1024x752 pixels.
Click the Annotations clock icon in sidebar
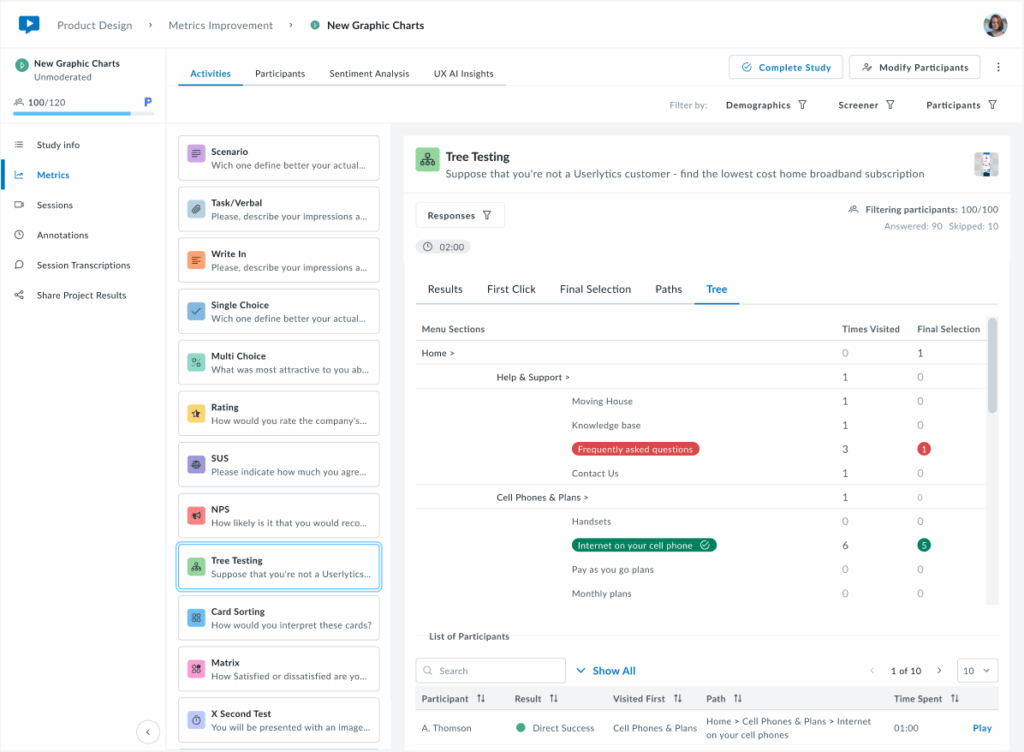pyautogui.click(x=19, y=235)
